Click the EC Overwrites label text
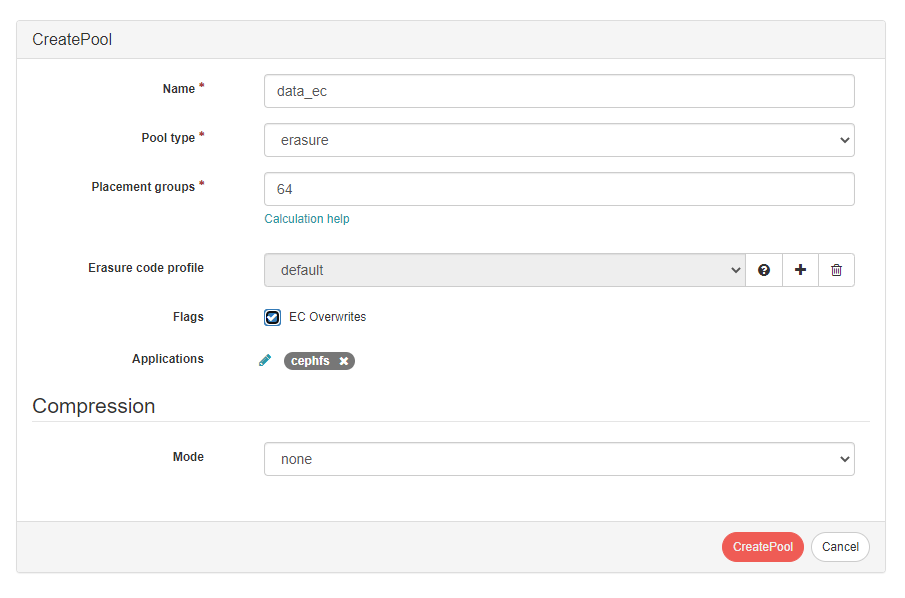This screenshot has width=905, height=598. (327, 317)
